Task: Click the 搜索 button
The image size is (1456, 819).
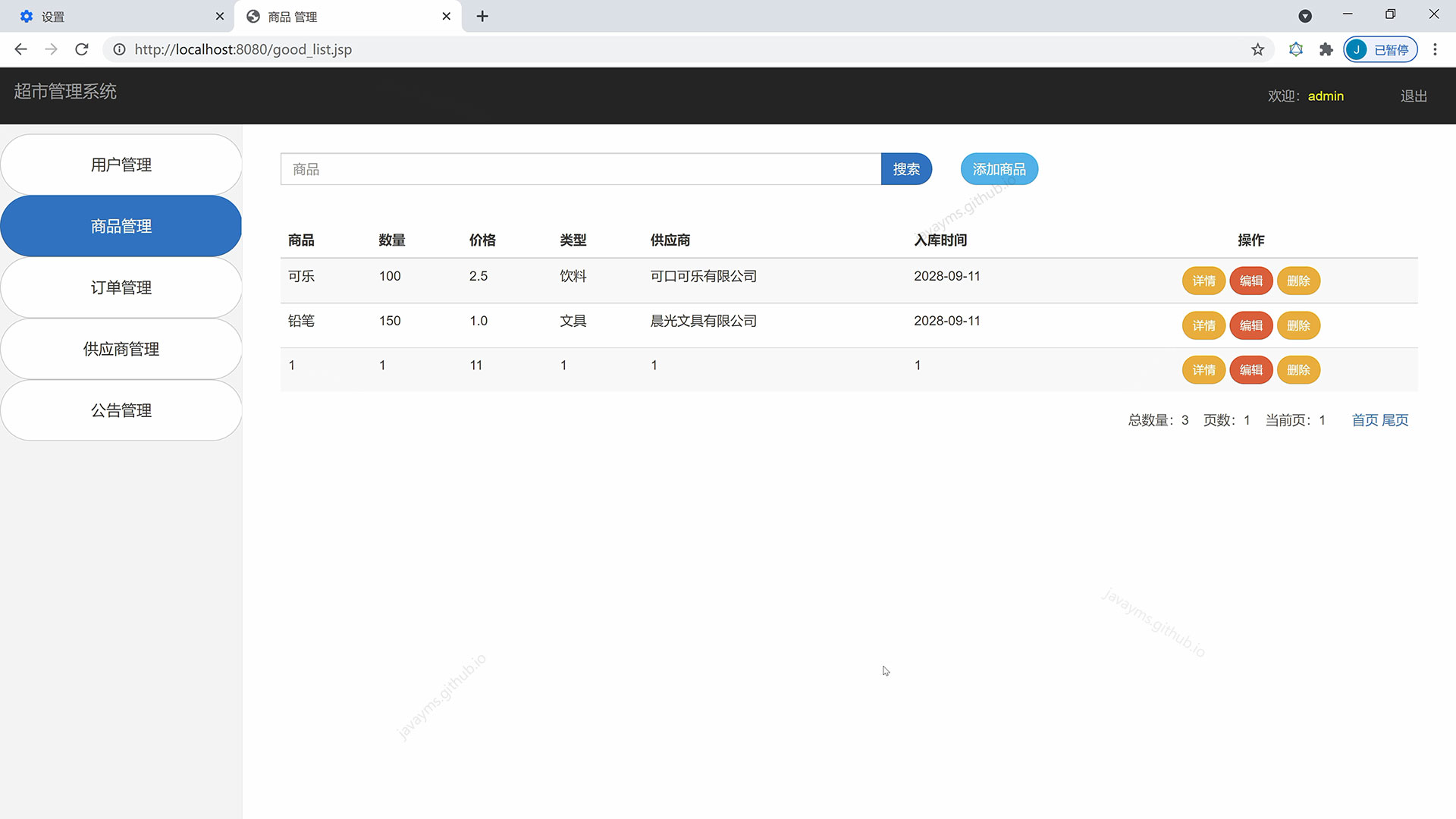Action: pyautogui.click(x=906, y=169)
